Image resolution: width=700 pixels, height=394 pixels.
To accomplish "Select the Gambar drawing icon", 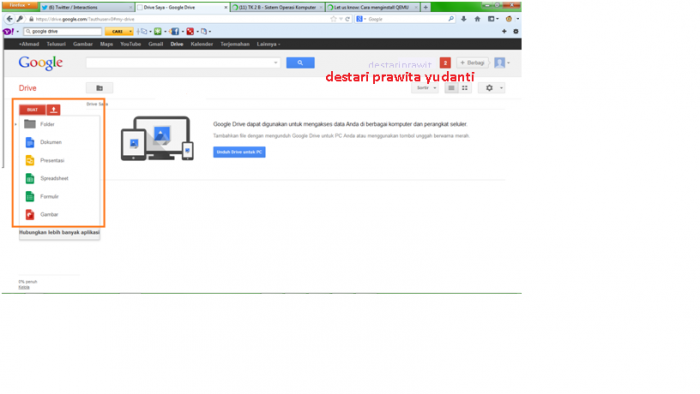I will pos(30,215).
